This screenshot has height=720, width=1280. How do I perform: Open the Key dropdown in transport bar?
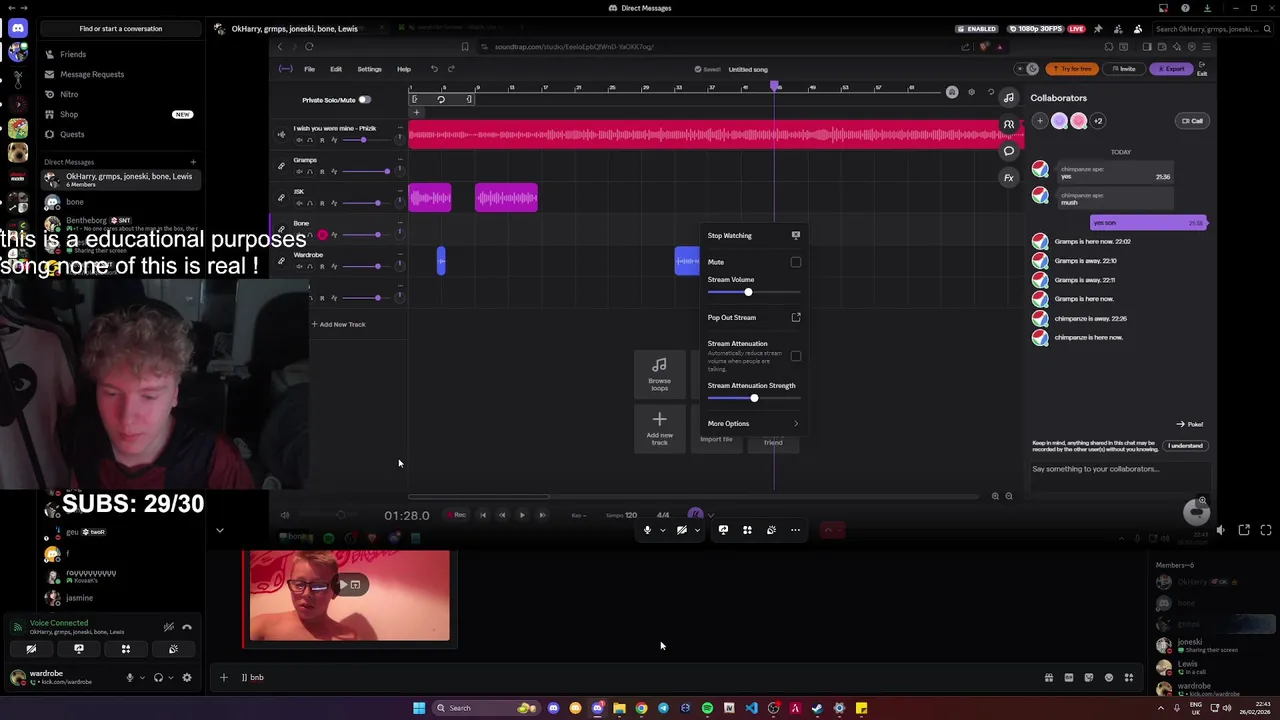pos(577,515)
